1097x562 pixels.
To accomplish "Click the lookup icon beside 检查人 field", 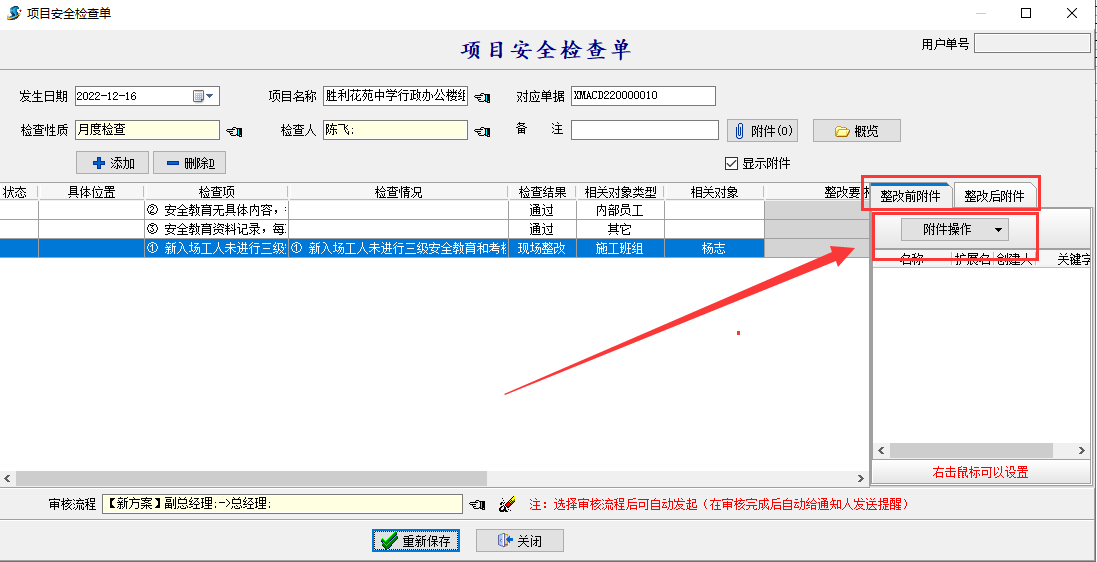I will pyautogui.click(x=482, y=131).
